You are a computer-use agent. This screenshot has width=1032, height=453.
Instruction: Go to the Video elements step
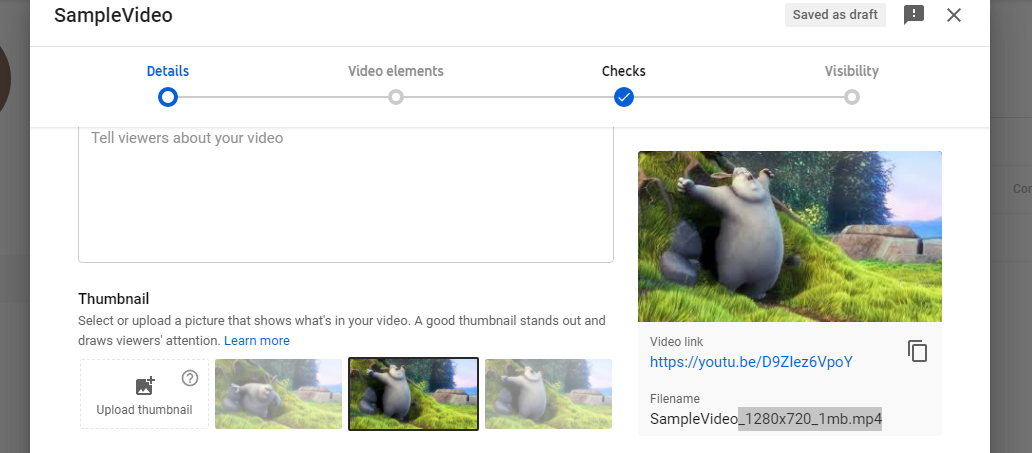396,71
